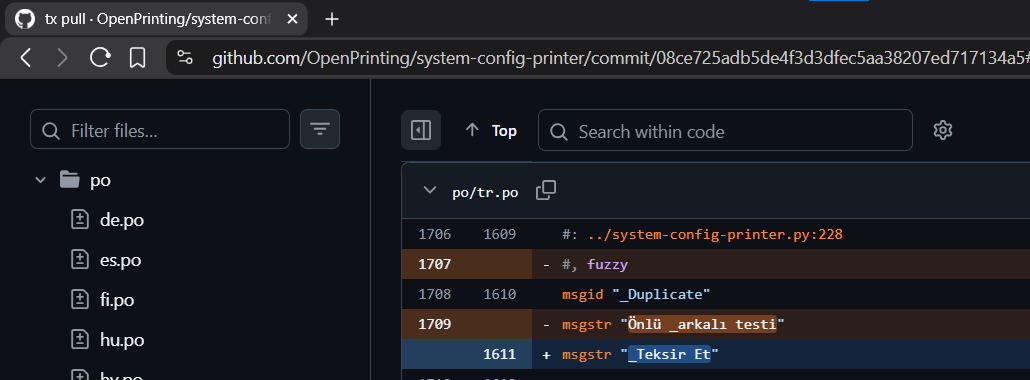Open de.po in the file tree
The width and height of the screenshot is (1030, 380).
122,220
